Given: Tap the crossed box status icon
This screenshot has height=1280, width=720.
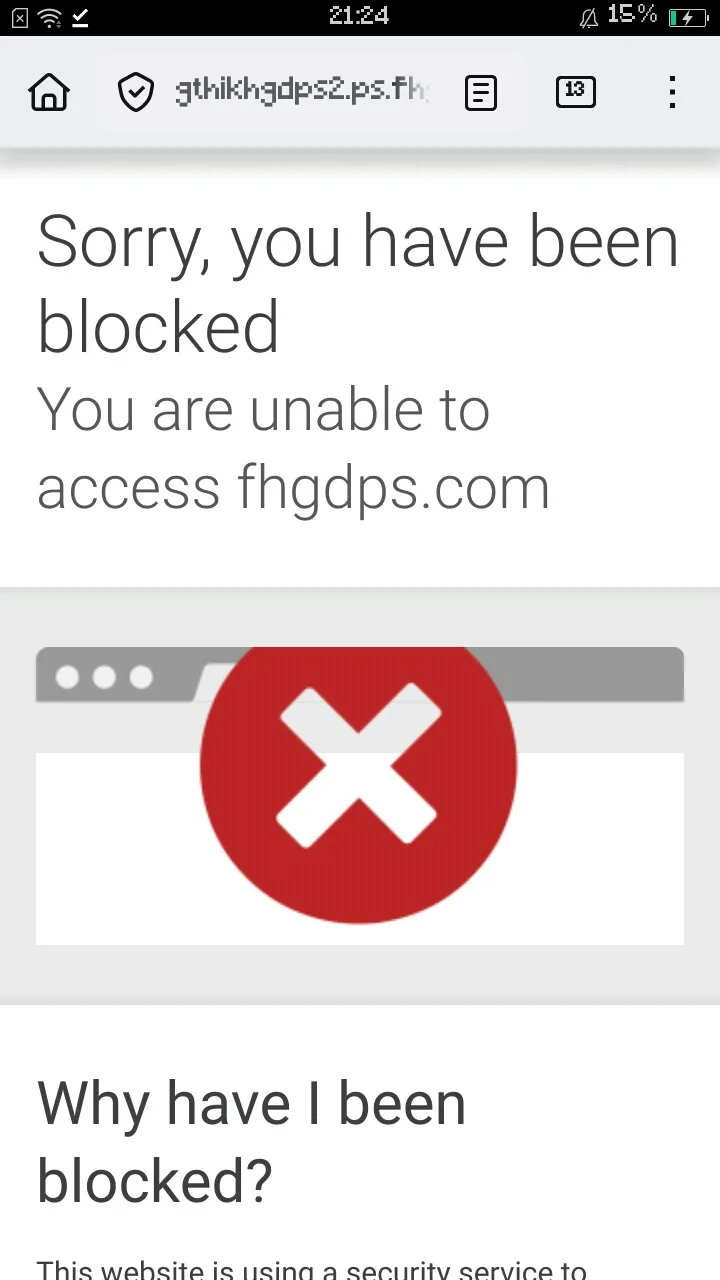Looking at the screenshot, I should point(19,17).
